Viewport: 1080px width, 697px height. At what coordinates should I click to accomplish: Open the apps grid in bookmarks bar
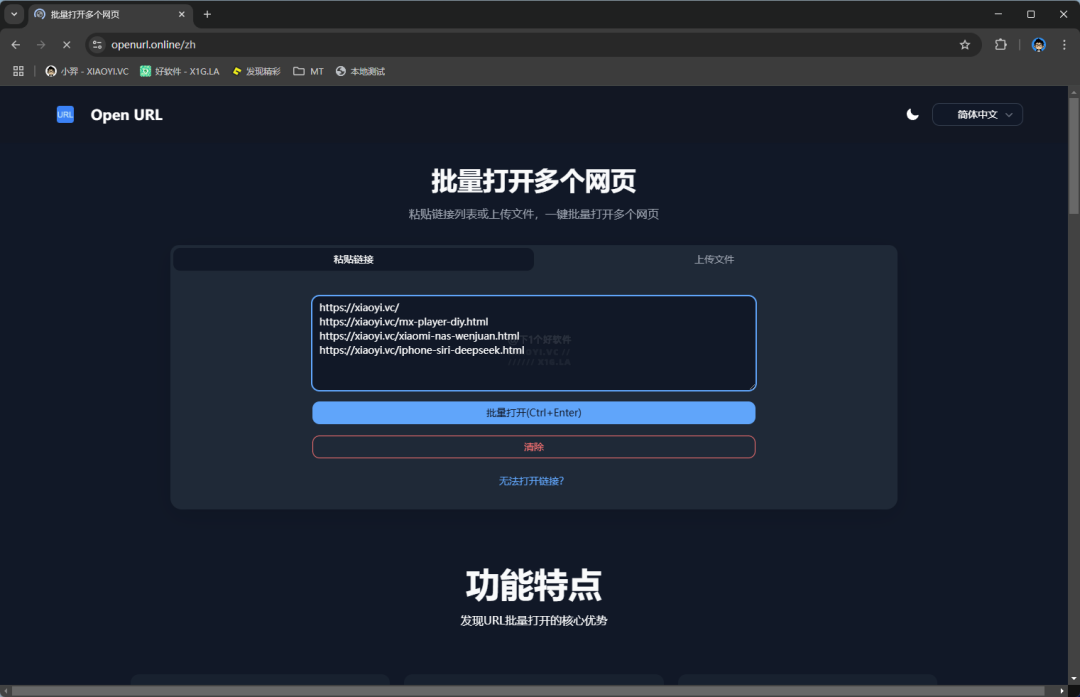(x=19, y=71)
